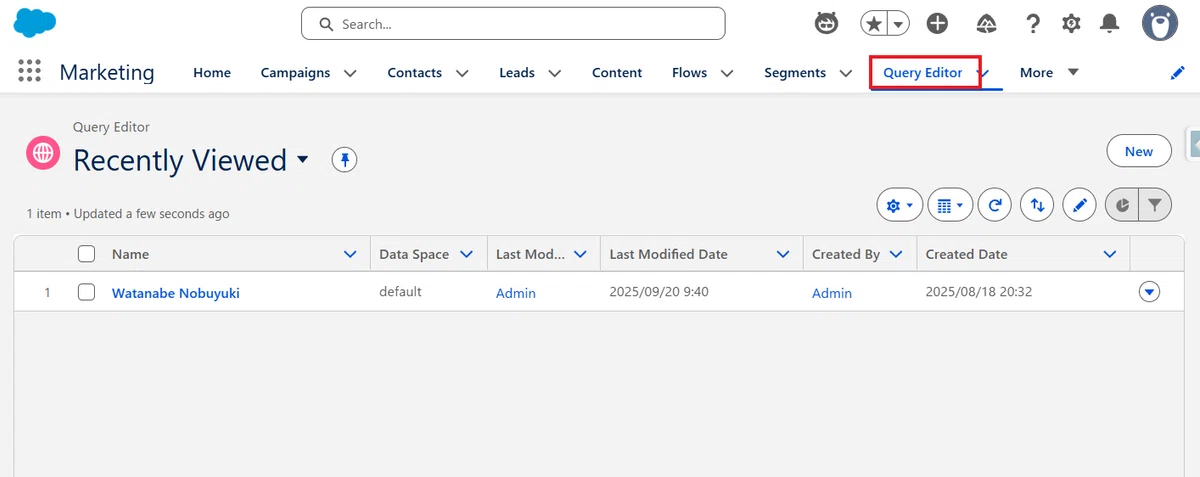The image size is (1200, 477).
Task: Open the Trailhead guidance center icon
Action: pos(985,23)
